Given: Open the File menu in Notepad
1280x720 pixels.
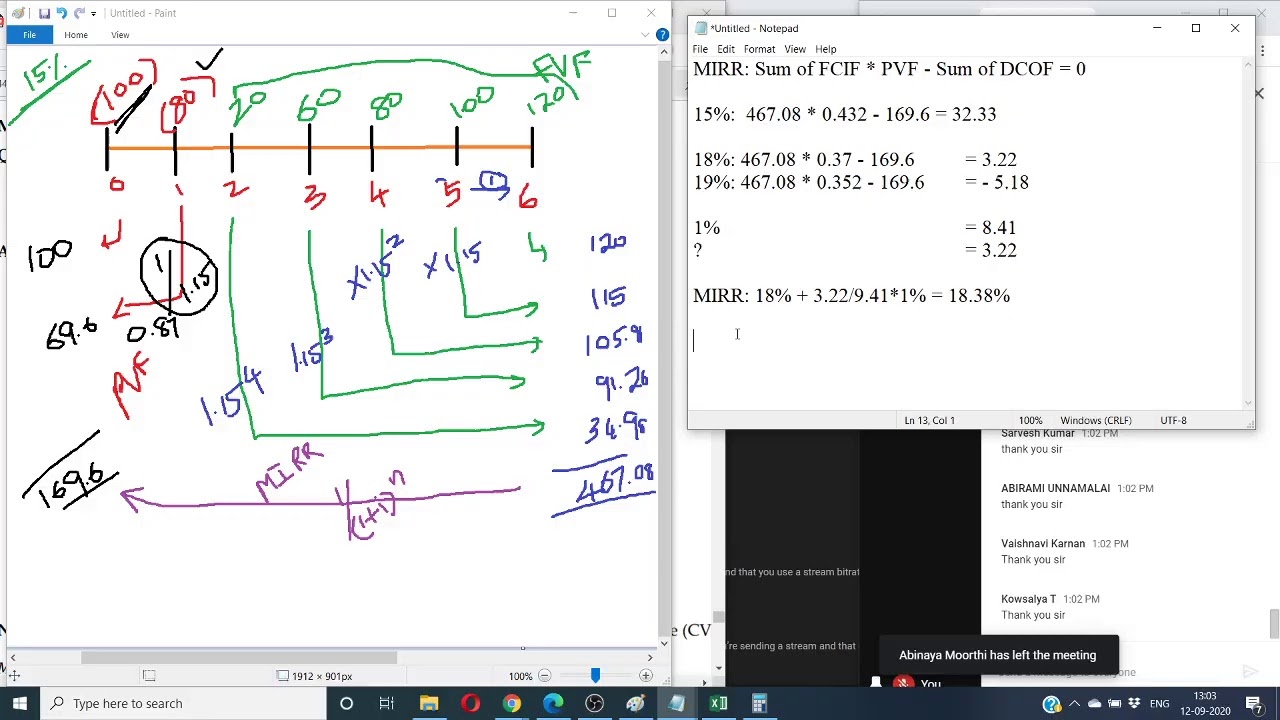Looking at the screenshot, I should pyautogui.click(x=700, y=49).
